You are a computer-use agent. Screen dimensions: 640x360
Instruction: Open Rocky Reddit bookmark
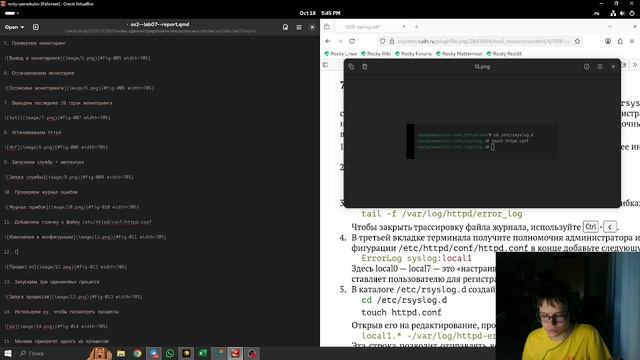point(504,54)
